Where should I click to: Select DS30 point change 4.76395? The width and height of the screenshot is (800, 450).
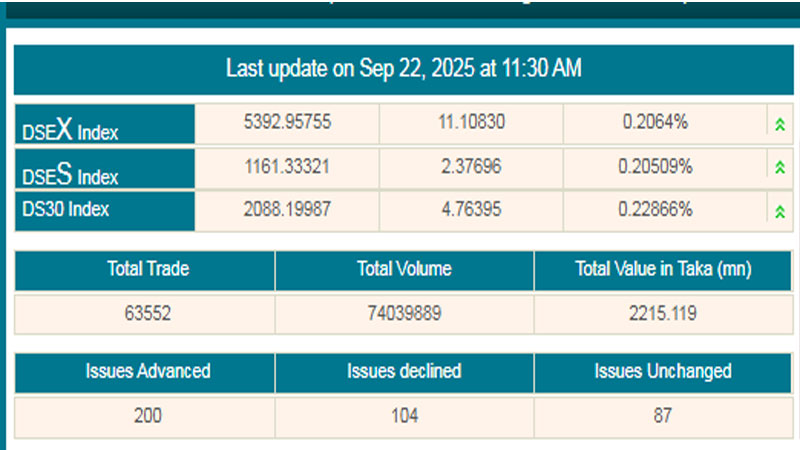click(471, 210)
